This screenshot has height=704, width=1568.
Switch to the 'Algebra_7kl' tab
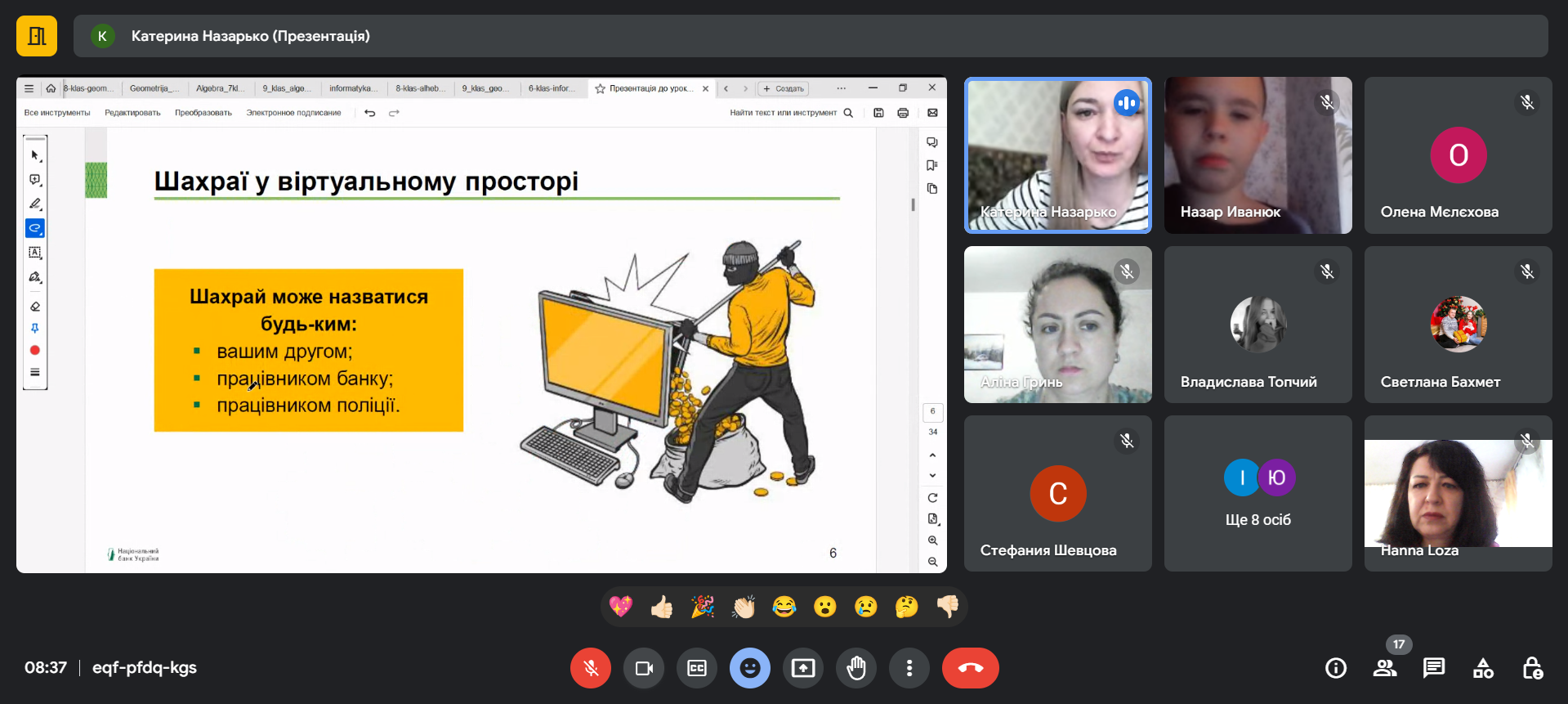tap(220, 88)
